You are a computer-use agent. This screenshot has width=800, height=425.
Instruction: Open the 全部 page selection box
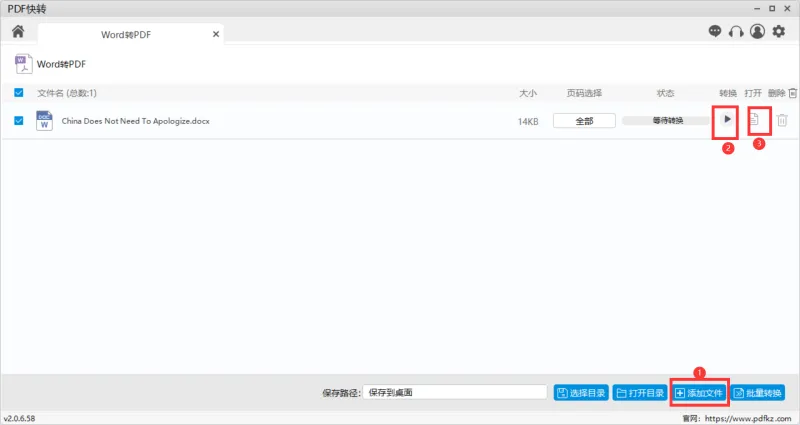coord(584,121)
